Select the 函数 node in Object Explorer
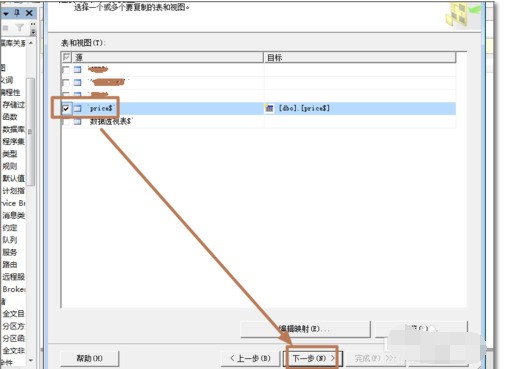This screenshot has height=369, width=505. [10, 117]
